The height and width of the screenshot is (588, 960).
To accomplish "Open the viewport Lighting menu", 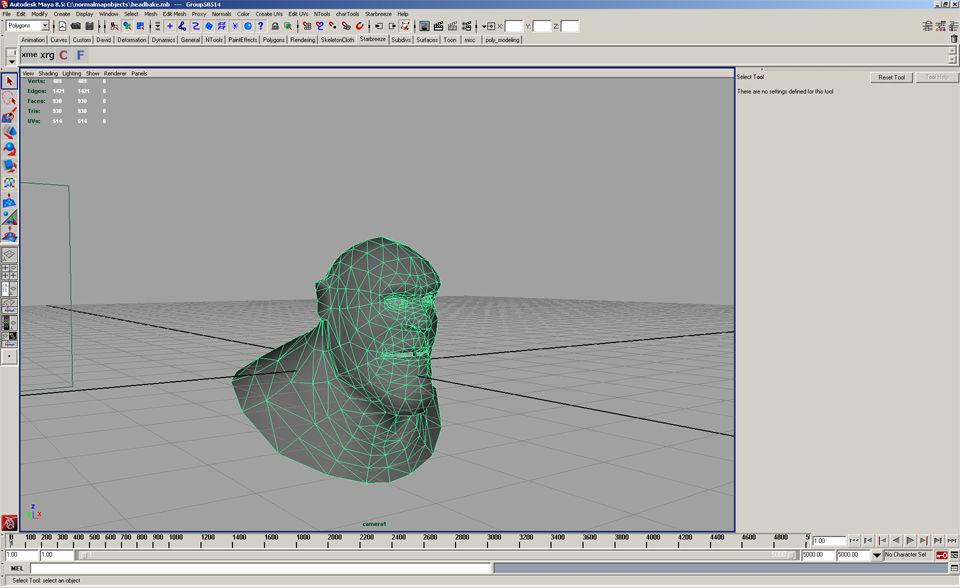I will pyautogui.click(x=72, y=74).
